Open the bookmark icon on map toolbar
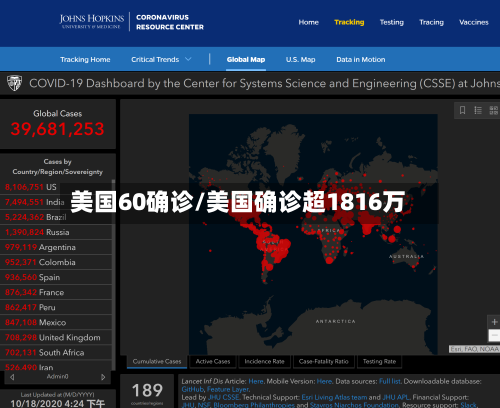This screenshot has width=500, height=408. [462, 110]
